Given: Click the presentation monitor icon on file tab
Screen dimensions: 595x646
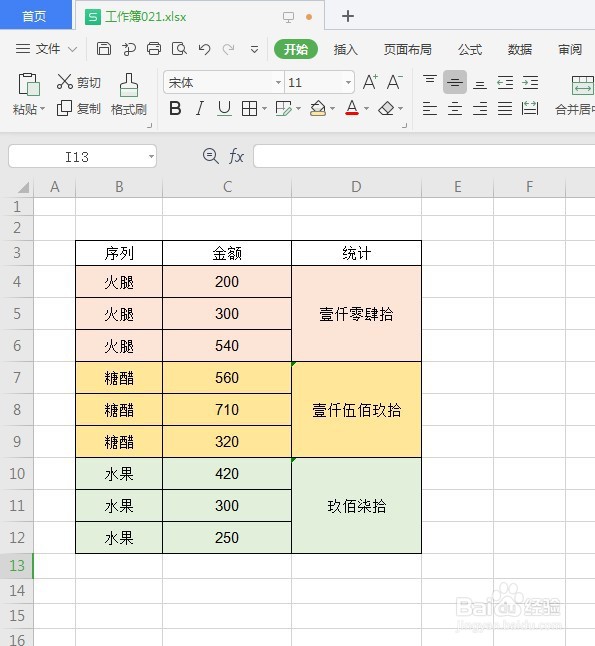Looking at the screenshot, I should click(x=288, y=17).
